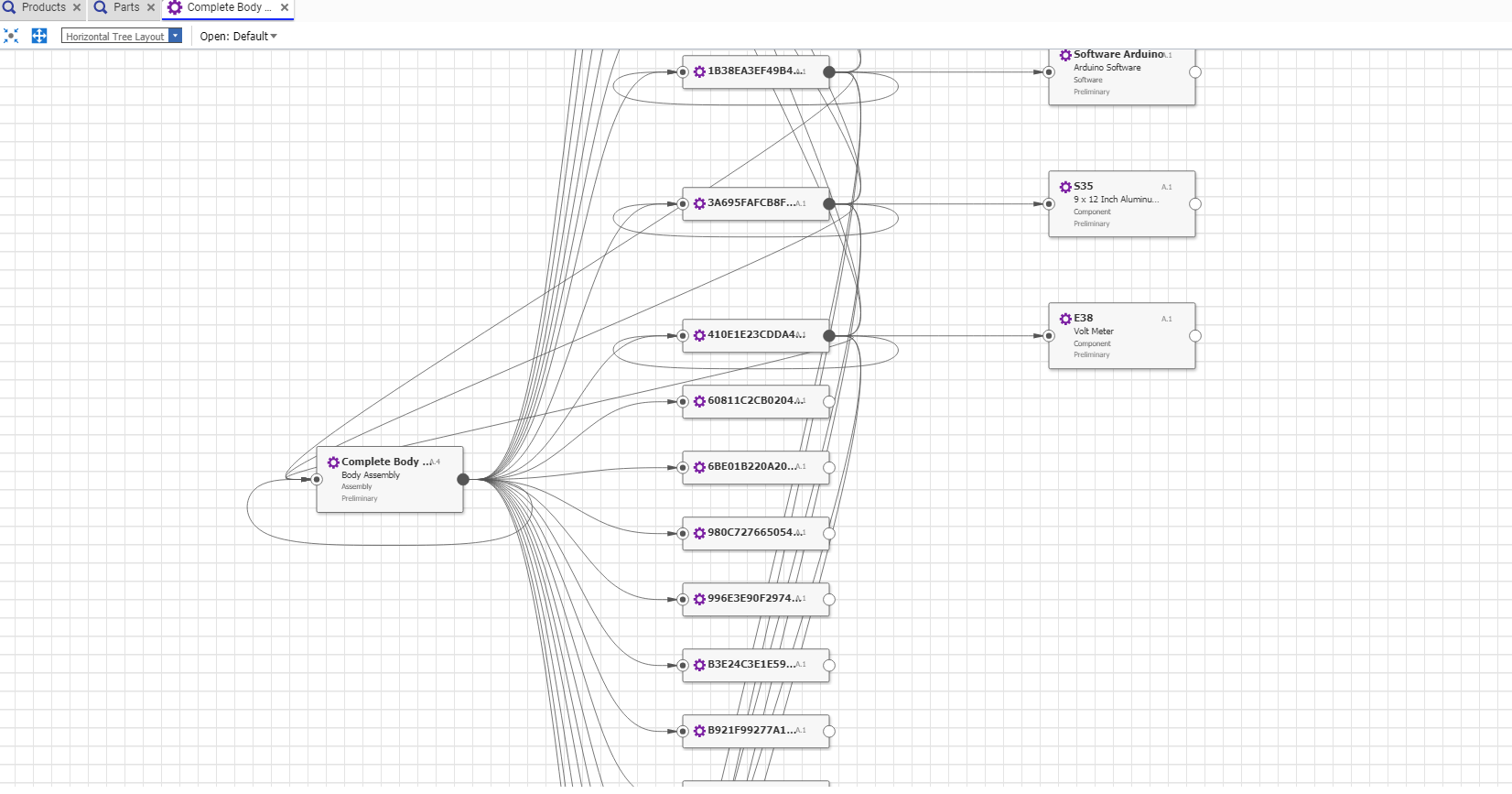Viewport: 1512px width, 794px height.
Task: Expand the 60811C2CB0204 node output port
Action: (829, 401)
